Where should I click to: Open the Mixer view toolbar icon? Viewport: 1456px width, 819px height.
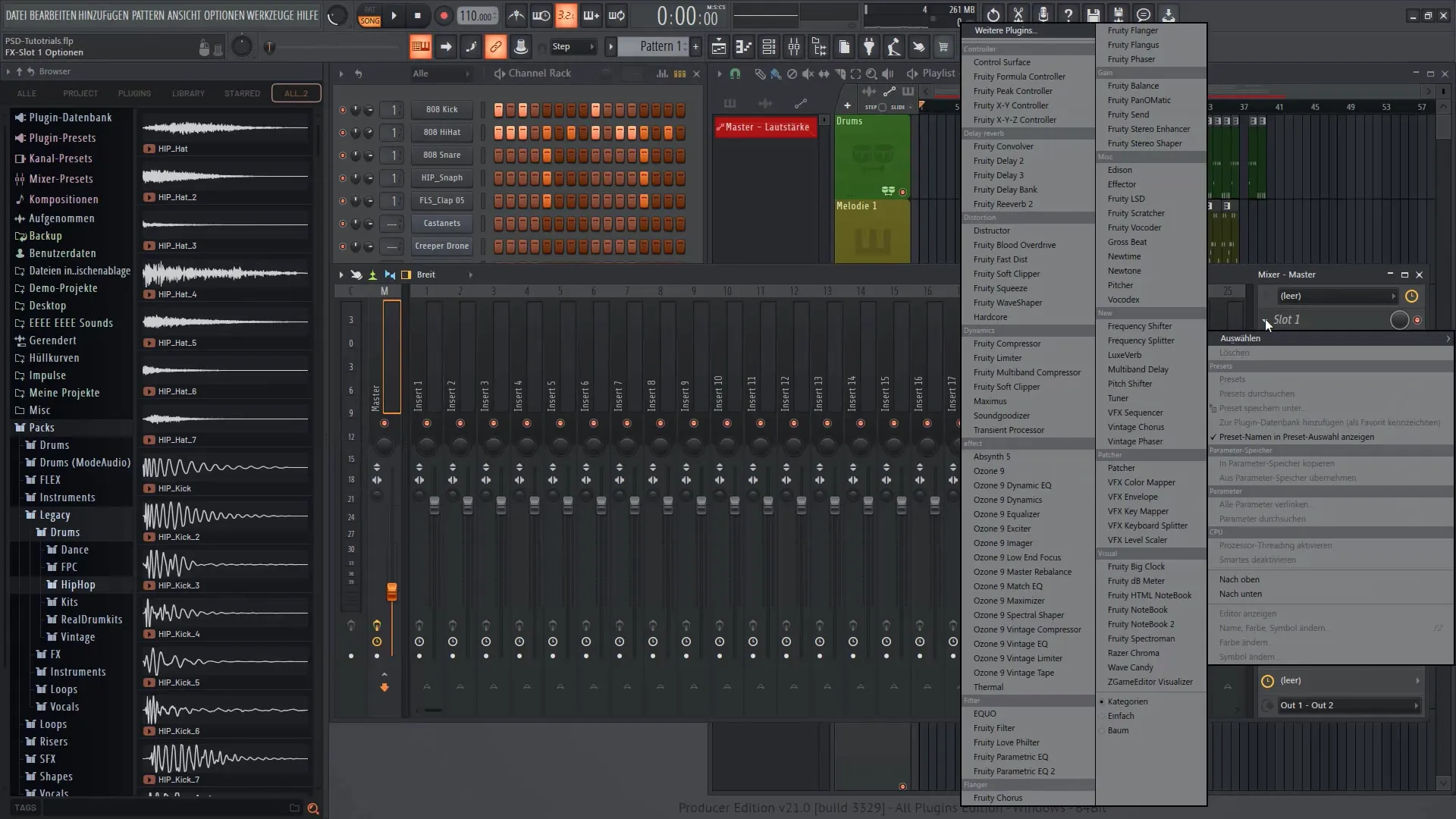(794, 47)
